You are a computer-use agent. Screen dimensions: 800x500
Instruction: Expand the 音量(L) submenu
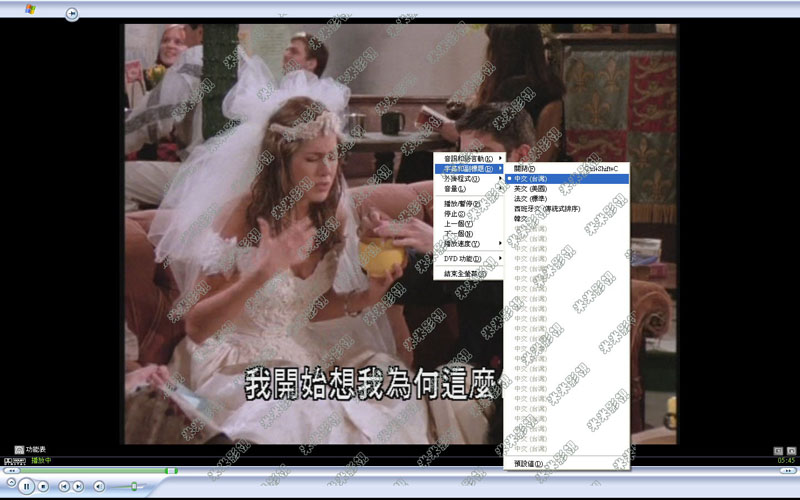pos(468,189)
